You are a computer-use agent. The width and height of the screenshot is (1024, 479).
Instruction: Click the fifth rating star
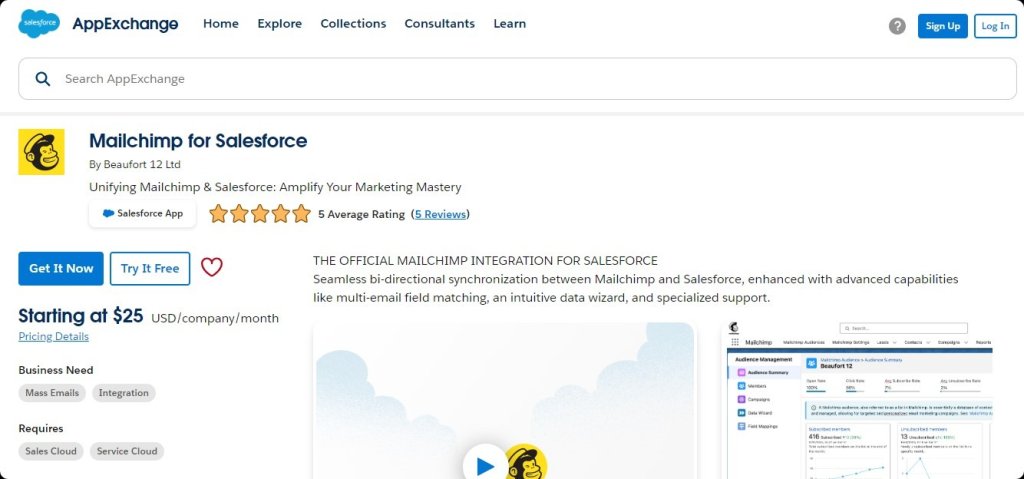(301, 214)
